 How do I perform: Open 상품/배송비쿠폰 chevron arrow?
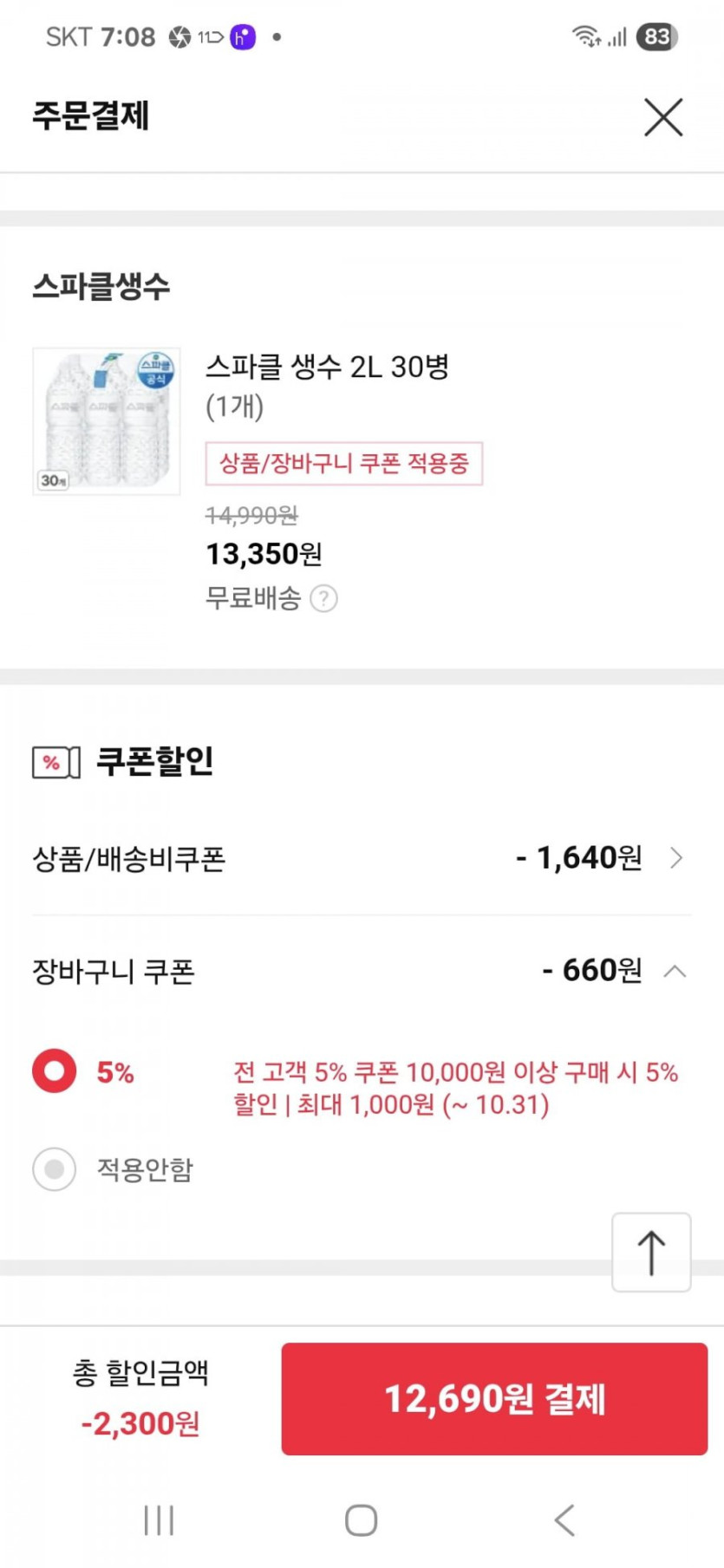point(676,858)
